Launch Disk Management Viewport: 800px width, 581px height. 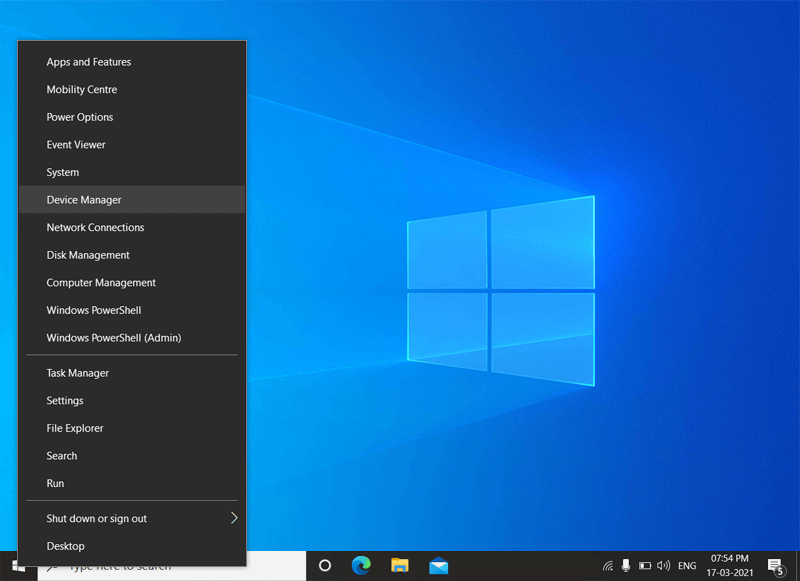click(86, 255)
